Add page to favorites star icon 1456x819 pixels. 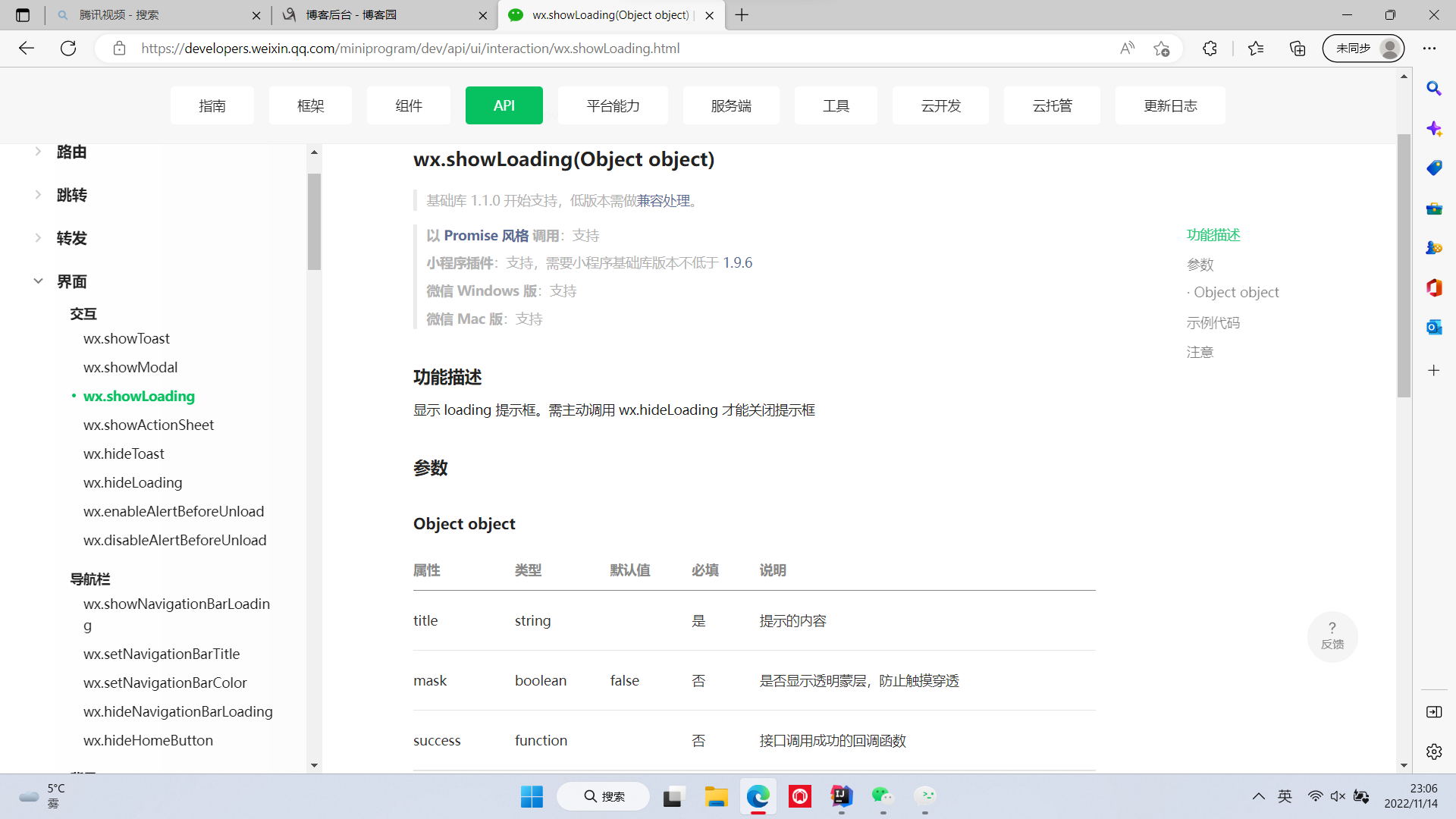[x=1161, y=49]
